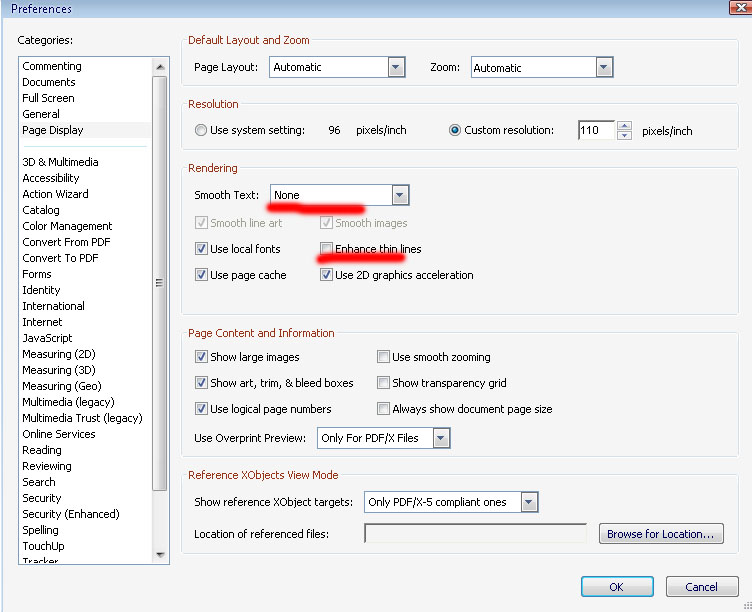Uncheck Use local fonts
The height and width of the screenshot is (612, 752).
pyautogui.click(x=201, y=248)
